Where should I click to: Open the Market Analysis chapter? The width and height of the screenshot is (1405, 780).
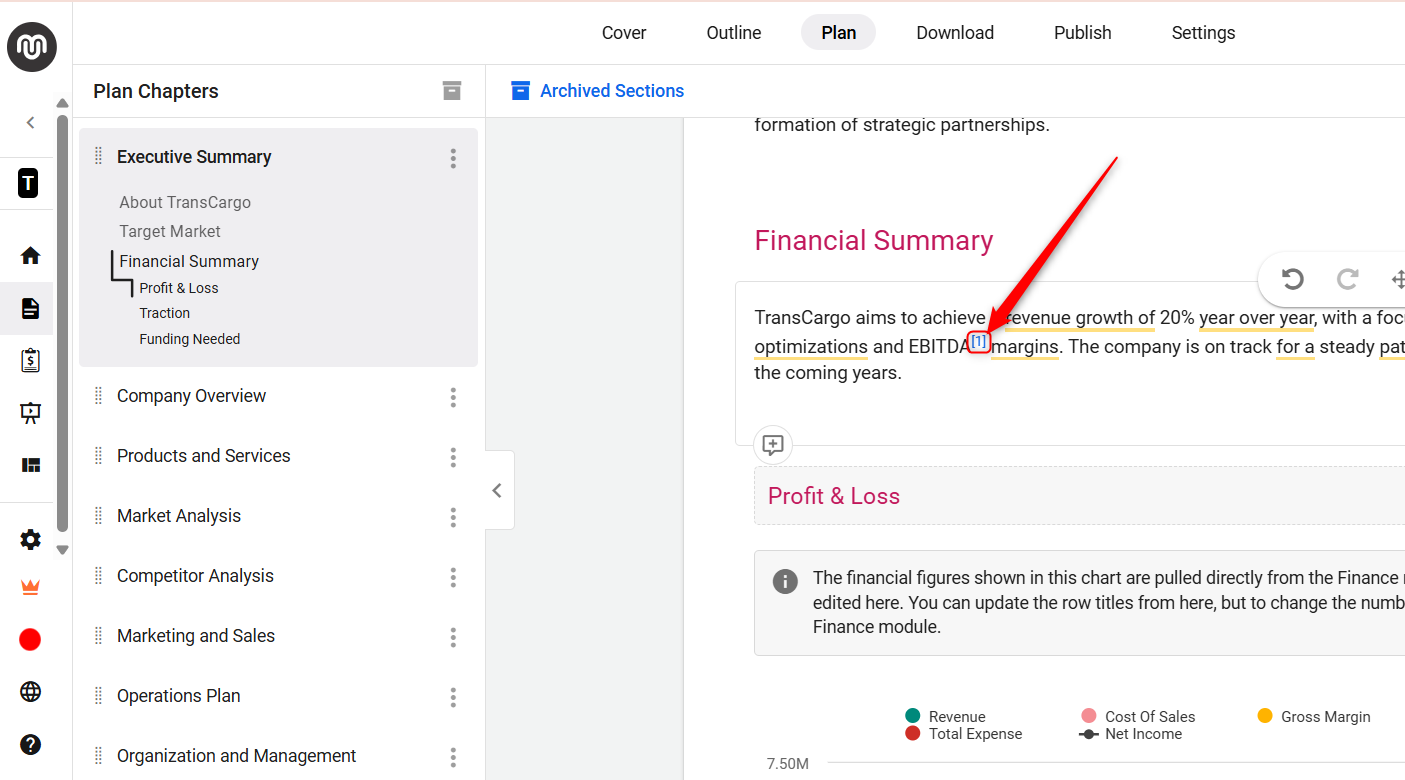179,516
